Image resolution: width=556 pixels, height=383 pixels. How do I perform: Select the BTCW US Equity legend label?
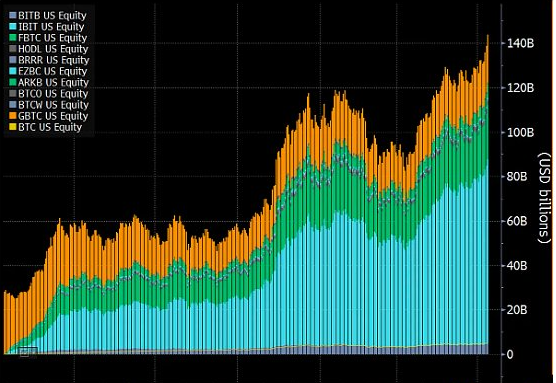pos(54,105)
